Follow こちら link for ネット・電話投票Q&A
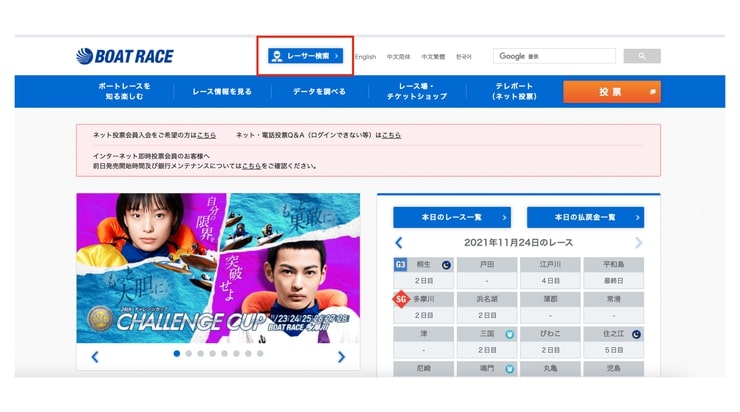Image resolution: width=740 pixels, height=412 pixels. coord(391,135)
